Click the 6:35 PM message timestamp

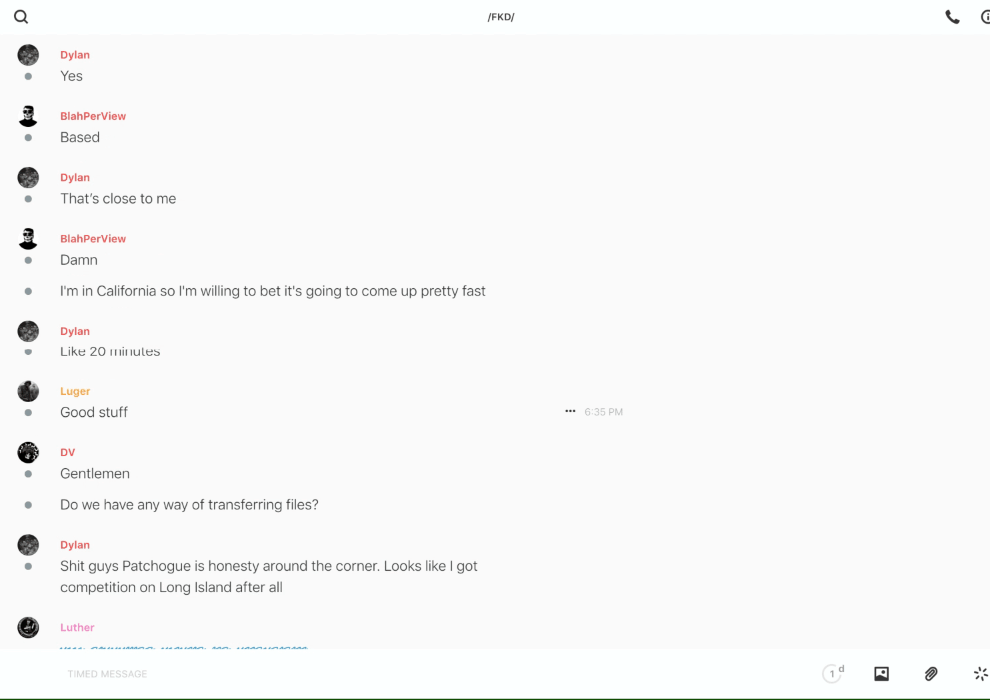[603, 412]
